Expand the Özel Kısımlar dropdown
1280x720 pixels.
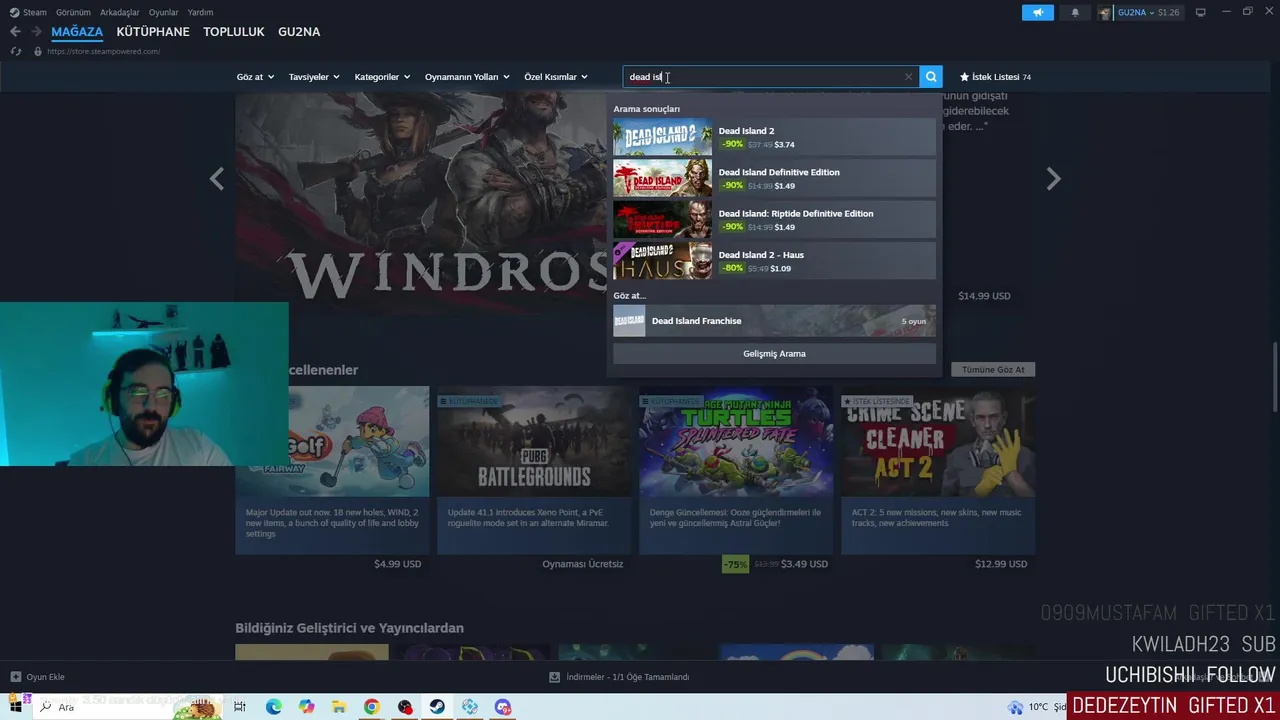[x=556, y=77]
